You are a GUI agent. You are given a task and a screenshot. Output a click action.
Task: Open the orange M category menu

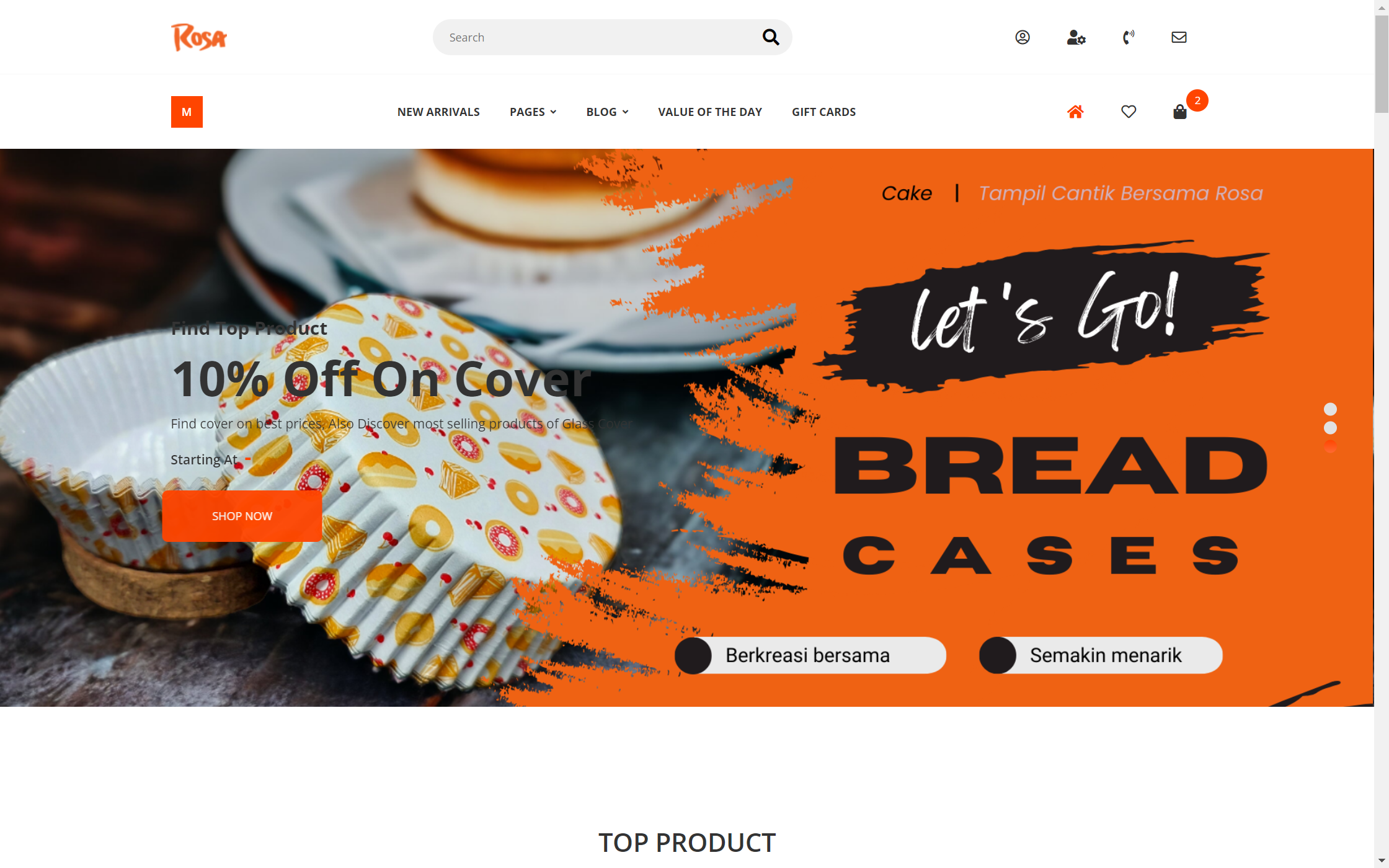(x=187, y=112)
